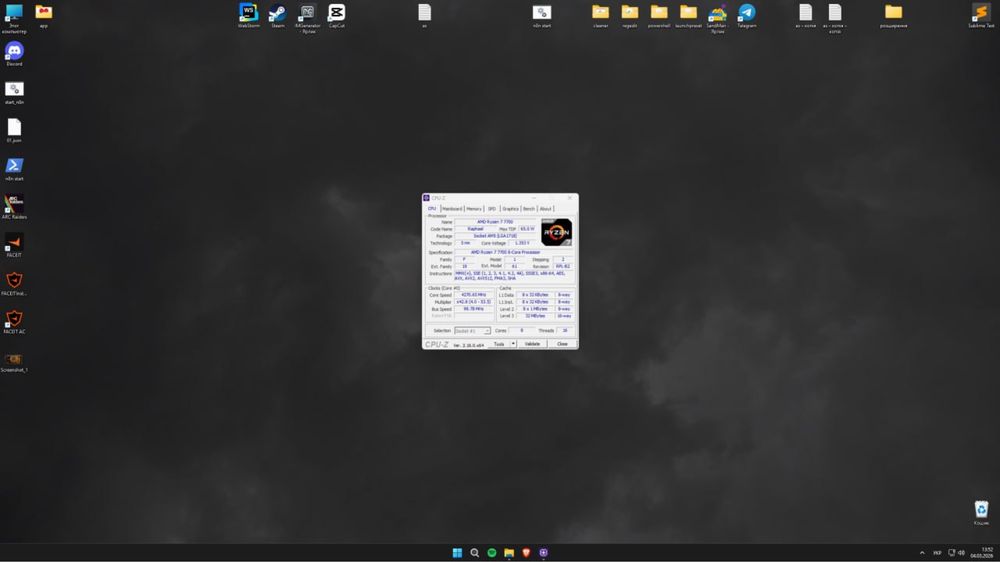Open taskbar Search
This screenshot has height=562, width=1000.
tap(474, 552)
